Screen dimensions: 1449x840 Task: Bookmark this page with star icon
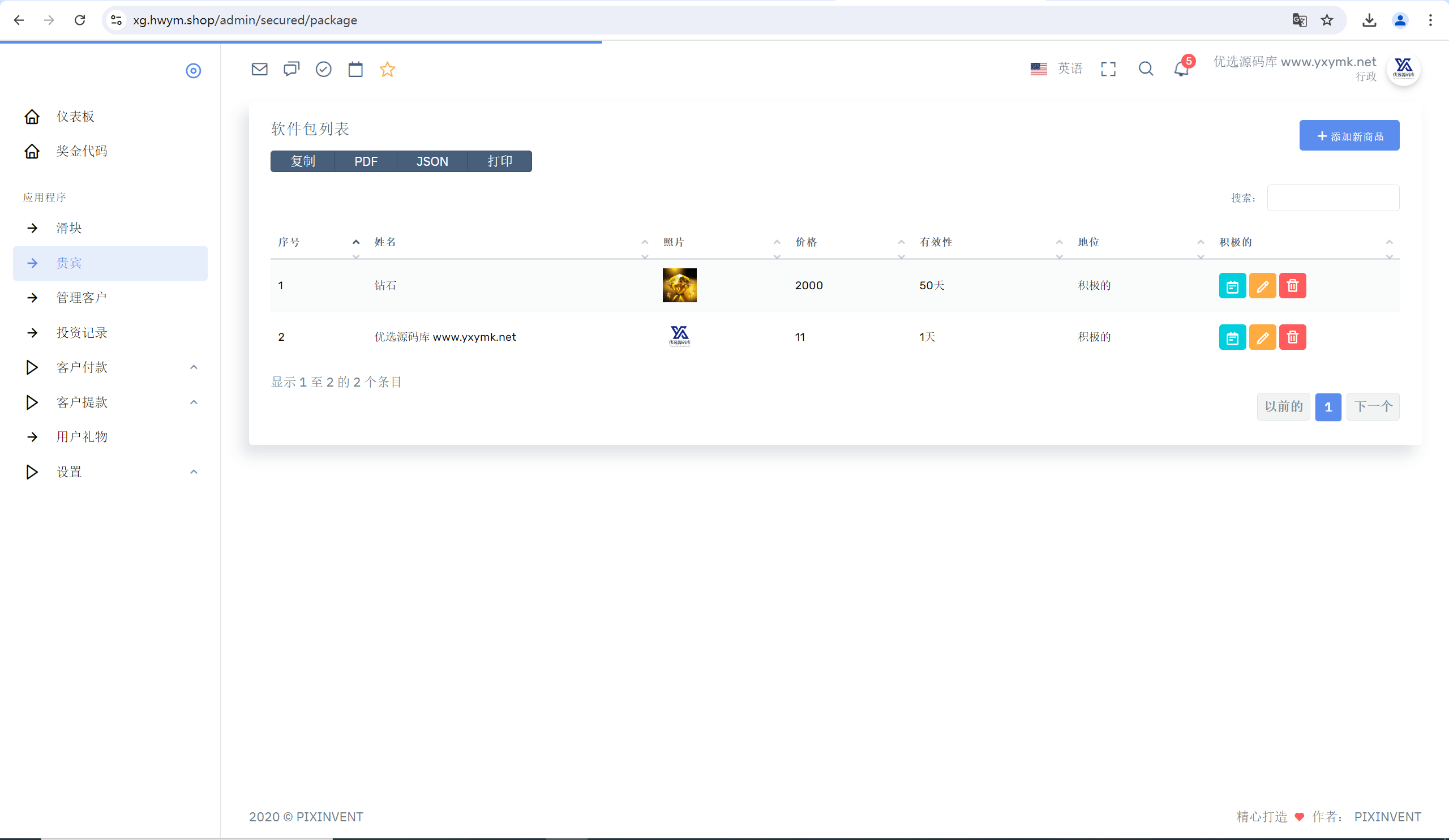click(1327, 20)
